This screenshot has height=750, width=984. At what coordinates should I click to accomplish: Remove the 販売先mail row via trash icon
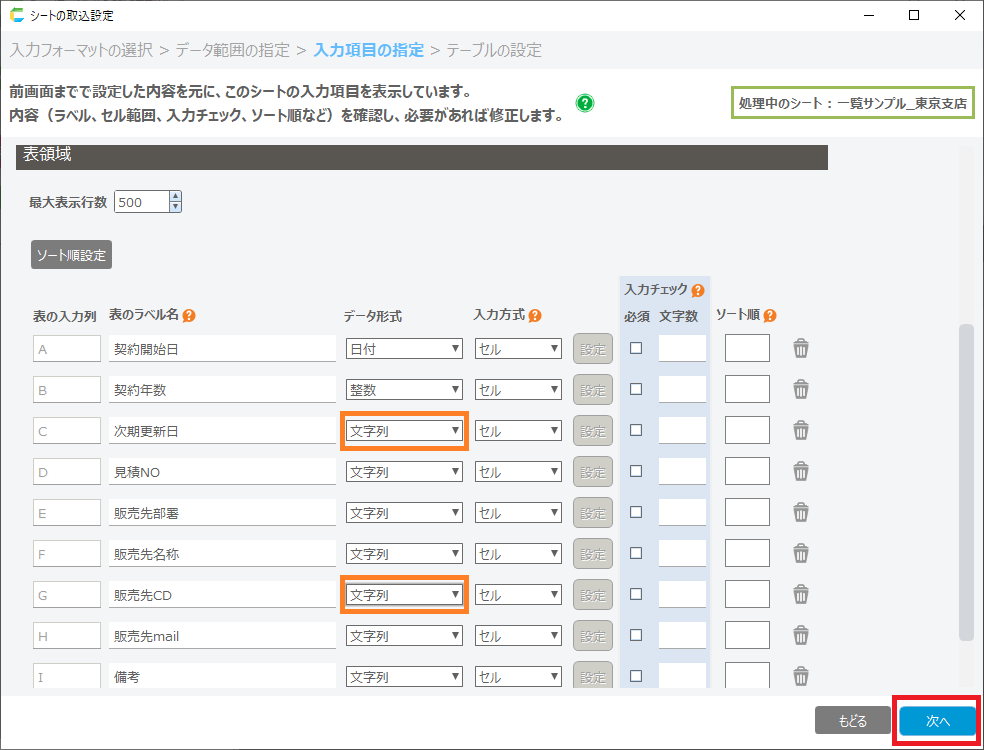(x=801, y=635)
